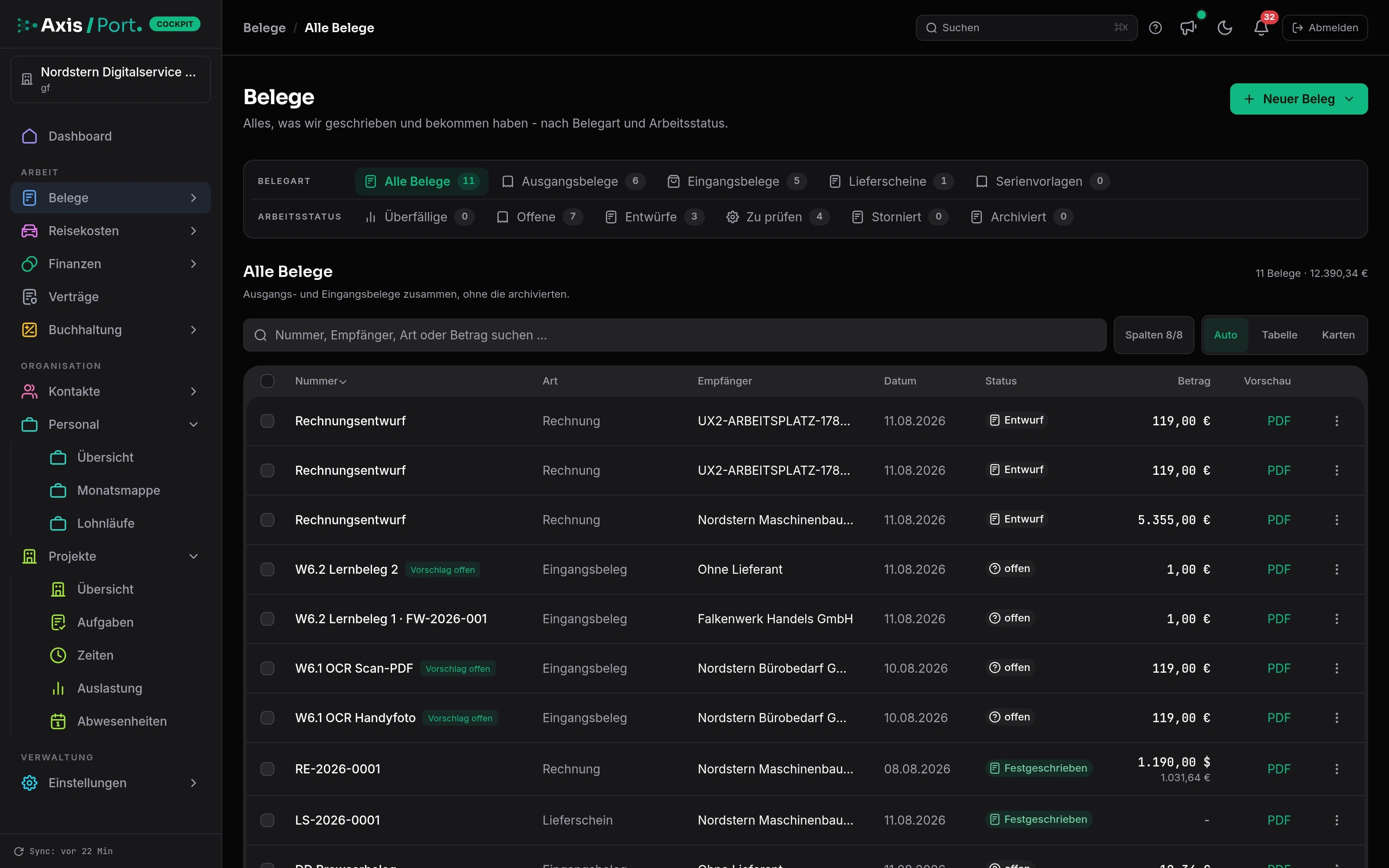This screenshot has width=1389, height=868.
Task: Select checkbox for W6.2 Lernbeleg 1 · FW-2026-001
Action: [267, 619]
